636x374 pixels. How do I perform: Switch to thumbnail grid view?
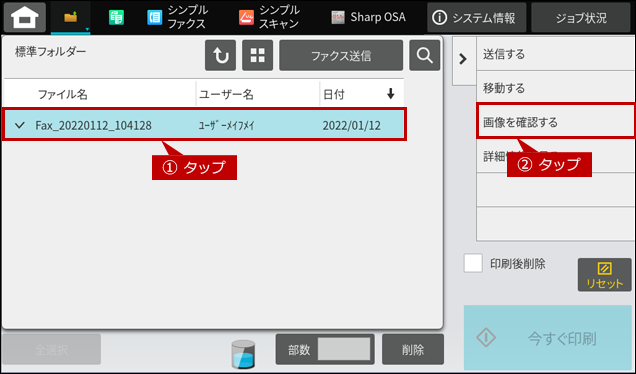[258, 56]
